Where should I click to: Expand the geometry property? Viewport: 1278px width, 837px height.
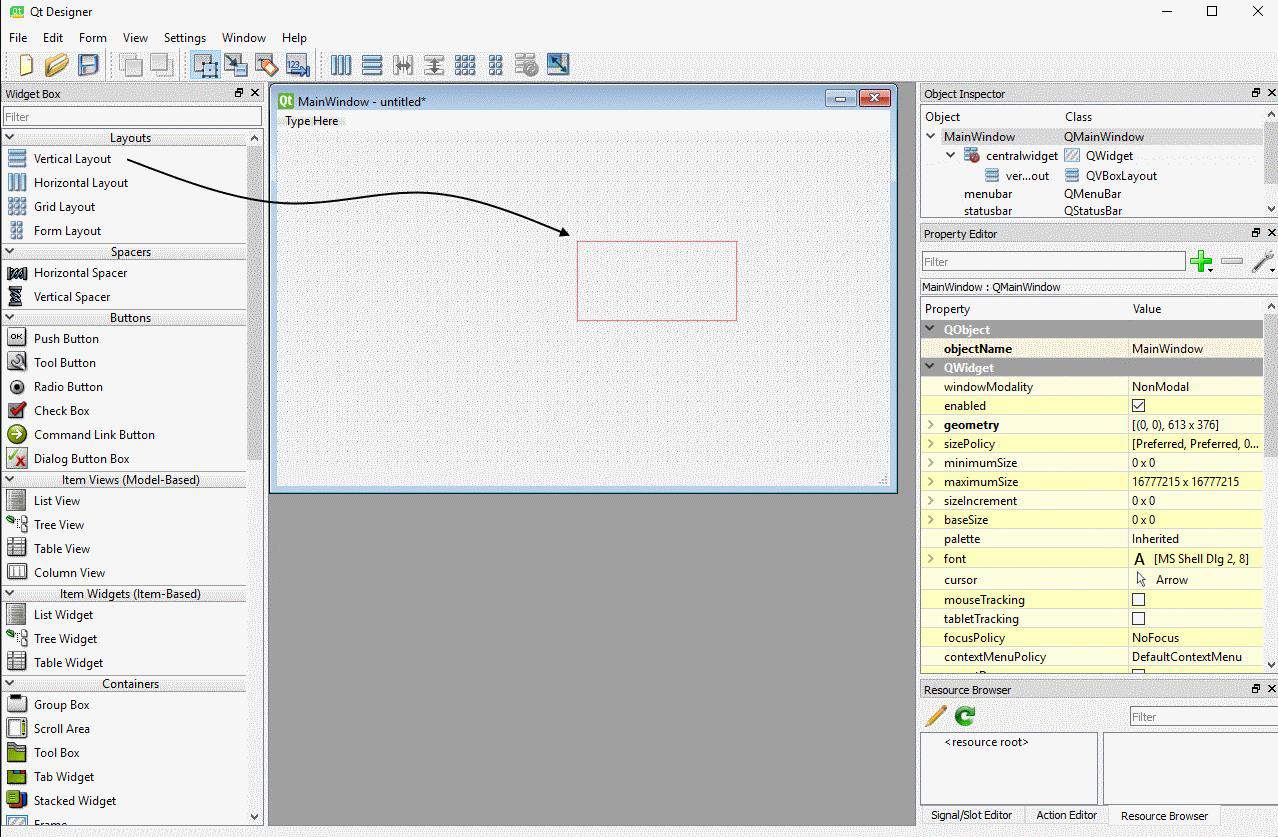pos(931,425)
